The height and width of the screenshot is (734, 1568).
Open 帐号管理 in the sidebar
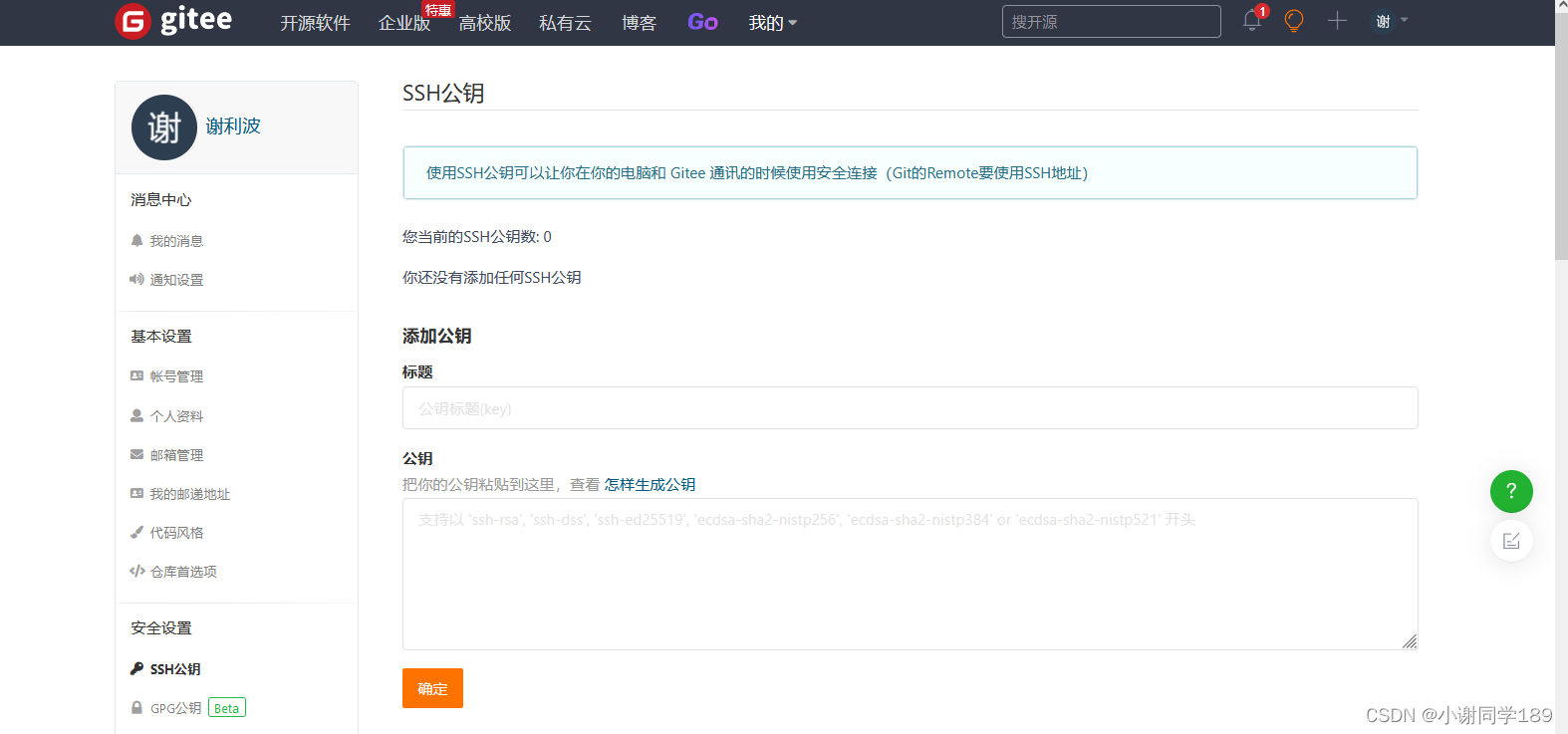click(176, 376)
